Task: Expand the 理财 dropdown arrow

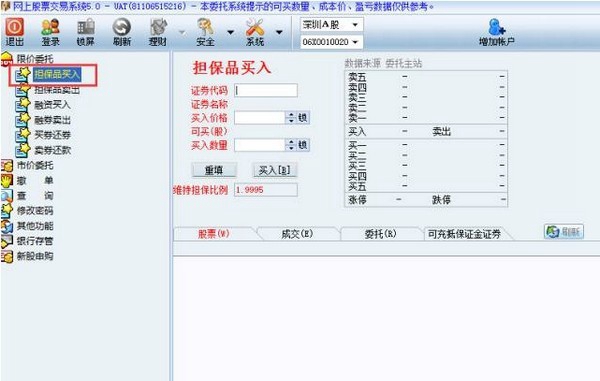Action: click(x=182, y=33)
